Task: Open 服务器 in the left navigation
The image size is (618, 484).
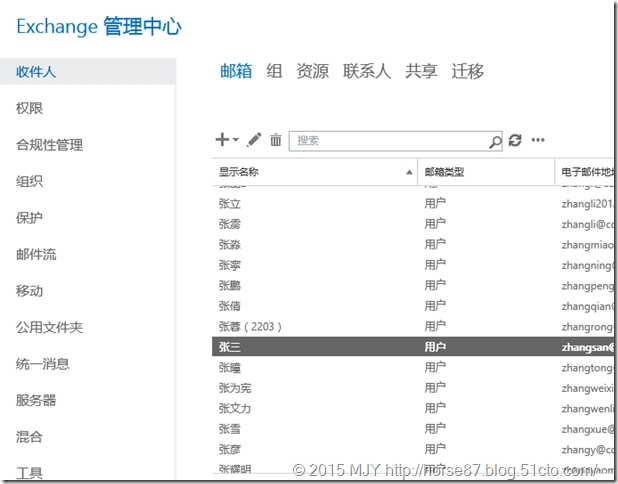Action: click(x=36, y=400)
